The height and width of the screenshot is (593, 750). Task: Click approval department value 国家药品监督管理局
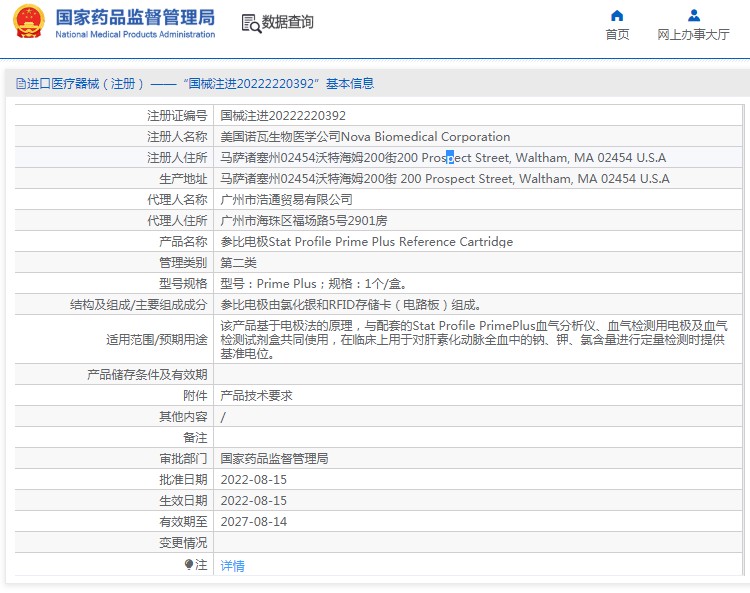pos(274,459)
